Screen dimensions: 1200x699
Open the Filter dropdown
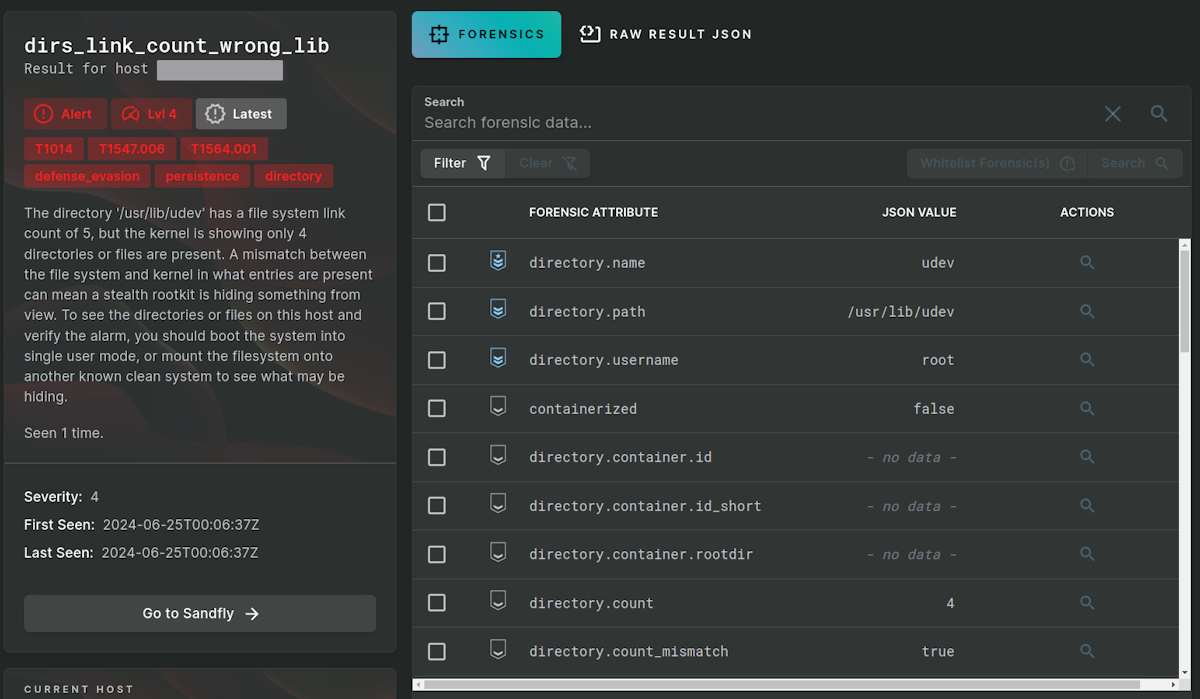click(x=463, y=162)
